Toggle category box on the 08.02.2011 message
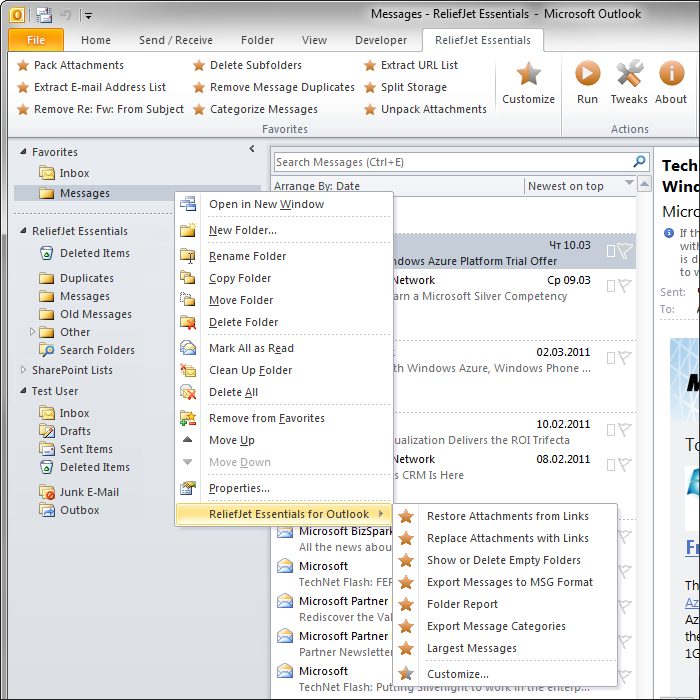Image resolution: width=700 pixels, height=700 pixels. [x=611, y=465]
